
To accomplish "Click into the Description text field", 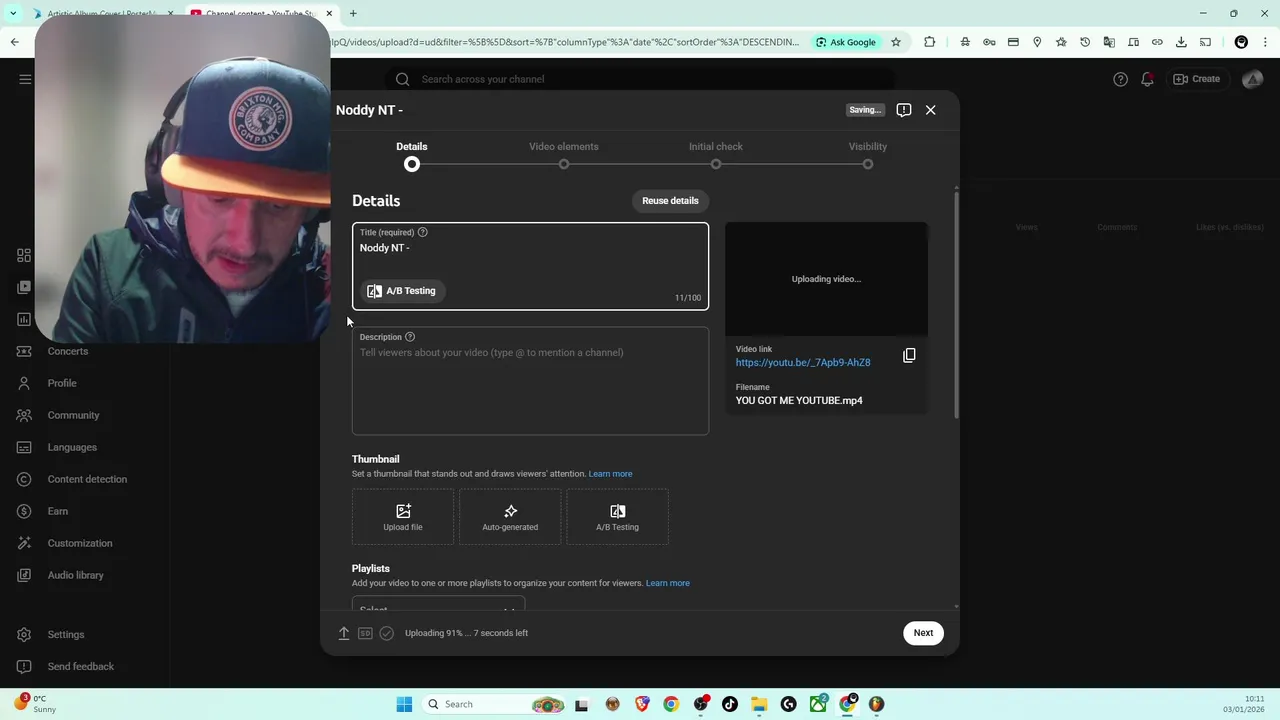I will (x=530, y=381).
